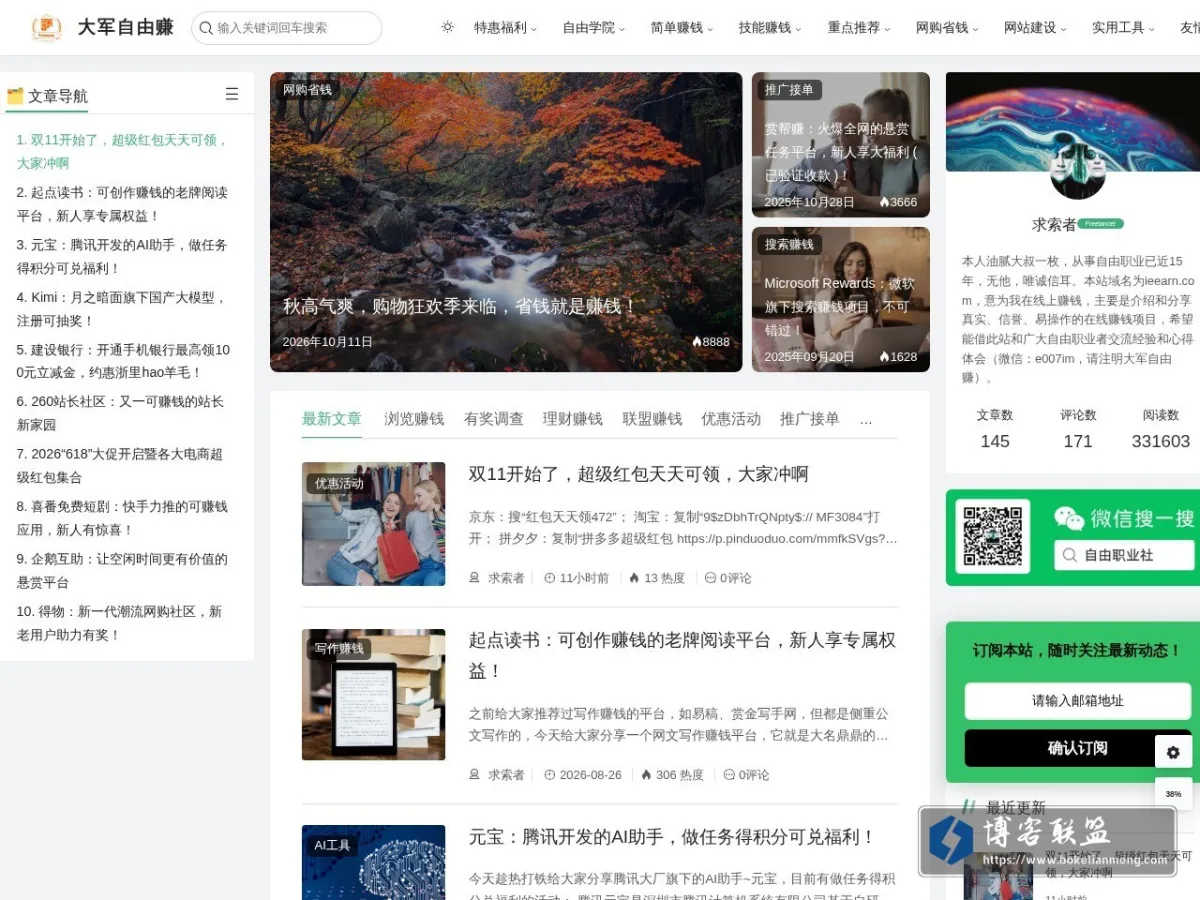This screenshot has width=1200, height=900.
Task: Open the 起点读书 book stack thumbnail
Action: pyautogui.click(x=374, y=694)
